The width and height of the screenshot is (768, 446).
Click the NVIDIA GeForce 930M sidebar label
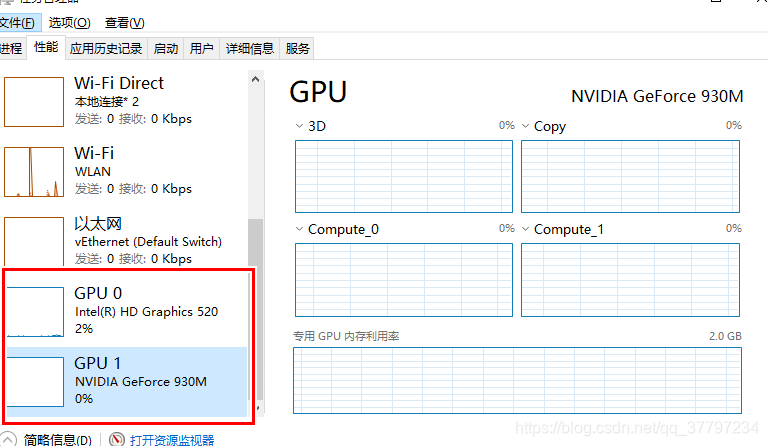141,382
